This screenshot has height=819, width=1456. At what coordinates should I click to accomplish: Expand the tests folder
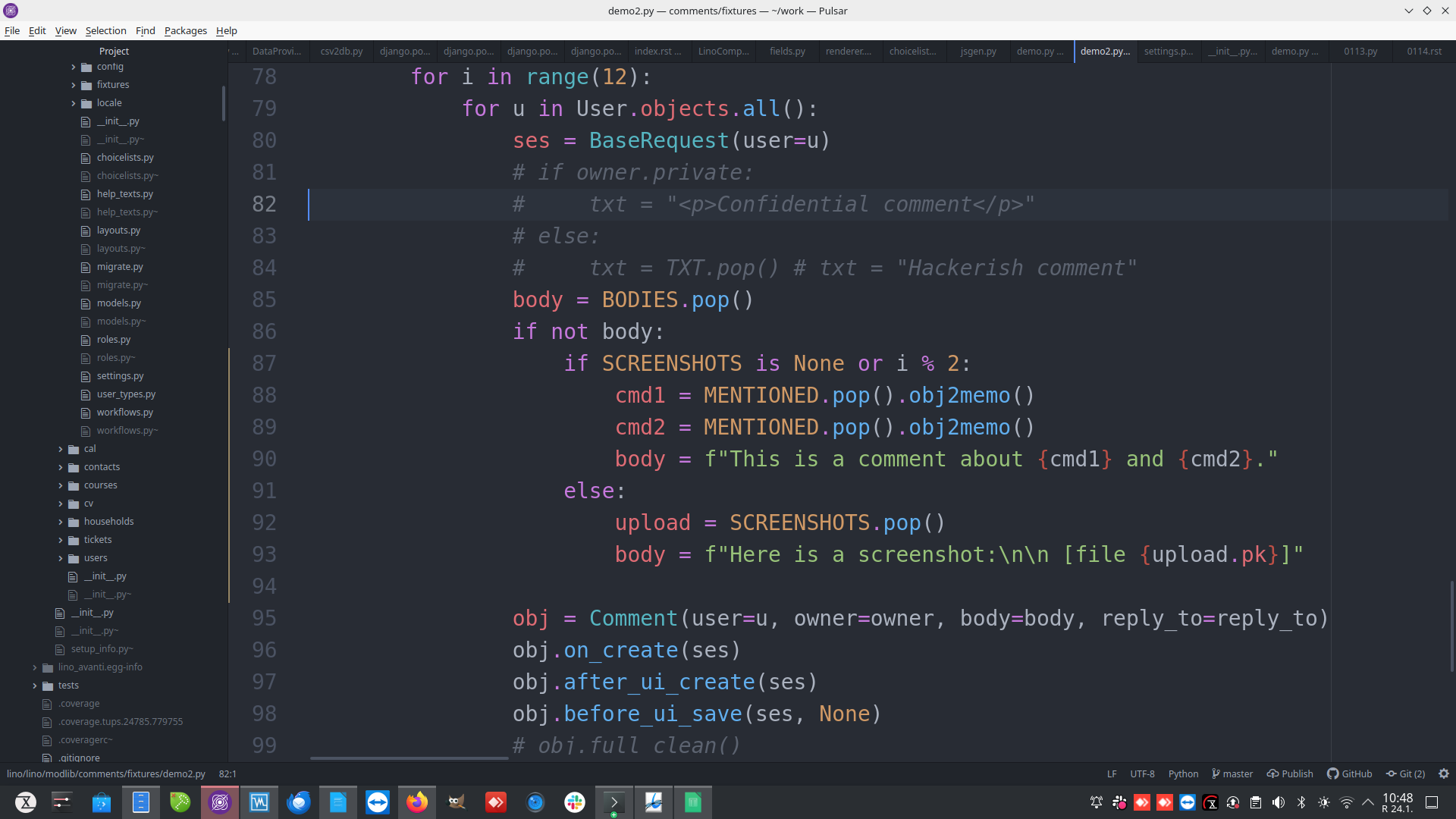click(x=68, y=686)
